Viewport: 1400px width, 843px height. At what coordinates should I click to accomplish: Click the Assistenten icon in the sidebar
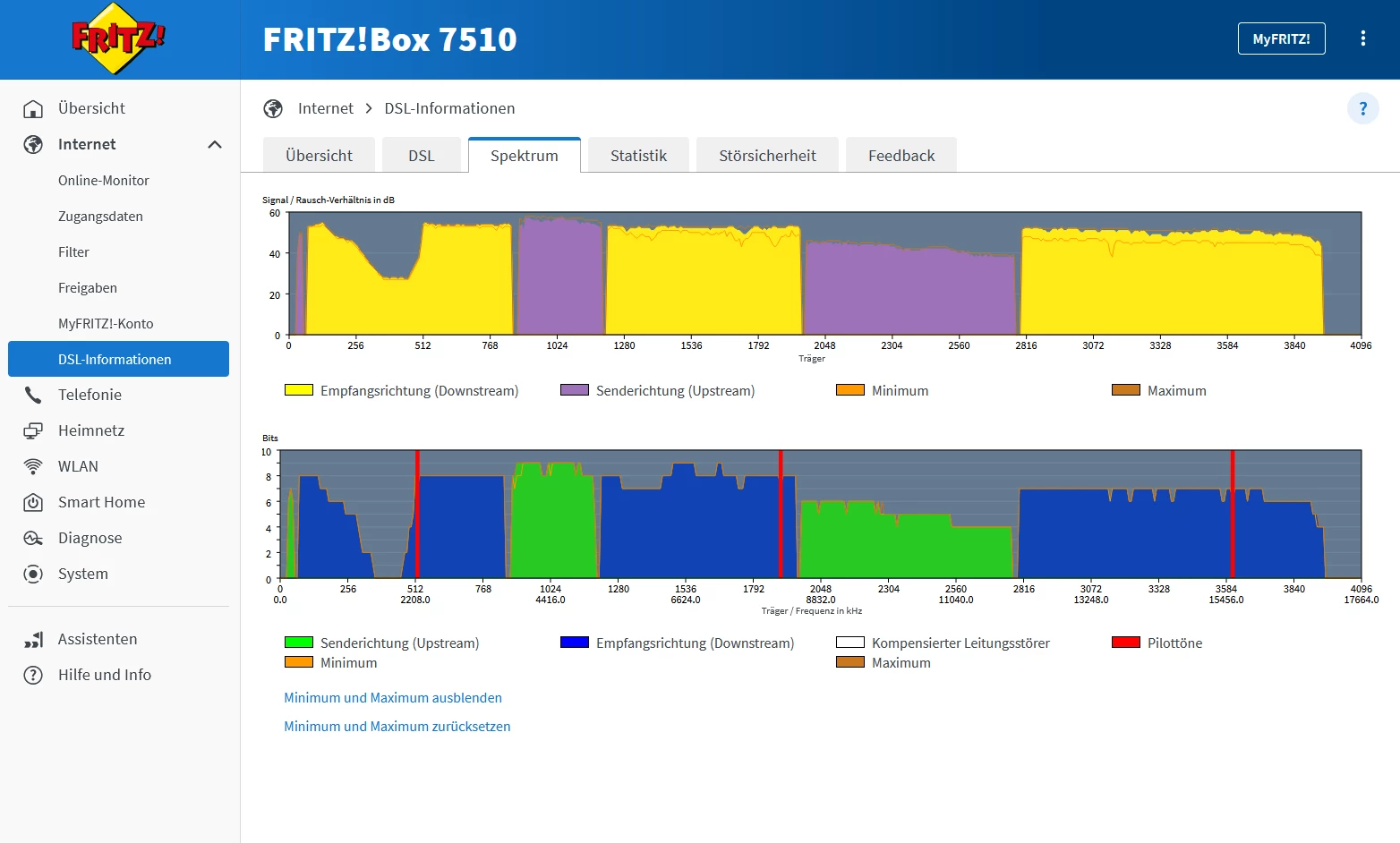(33, 639)
